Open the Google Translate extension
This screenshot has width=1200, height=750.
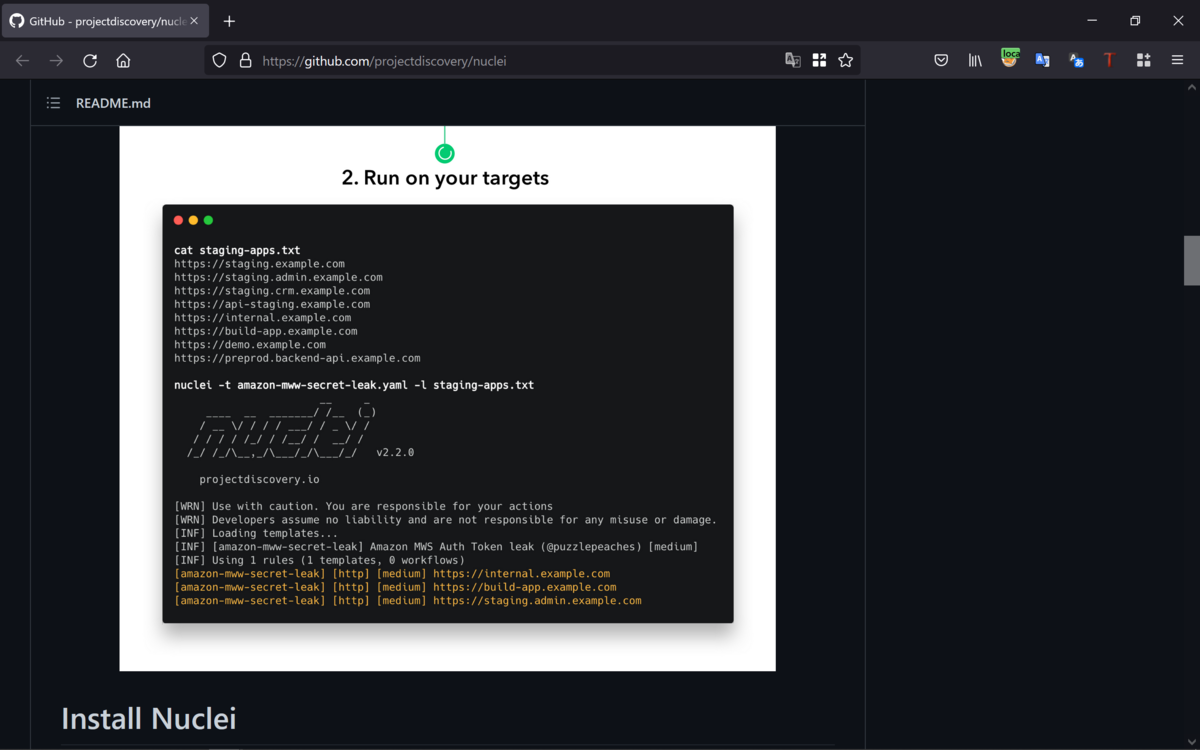pyautogui.click(x=1042, y=61)
